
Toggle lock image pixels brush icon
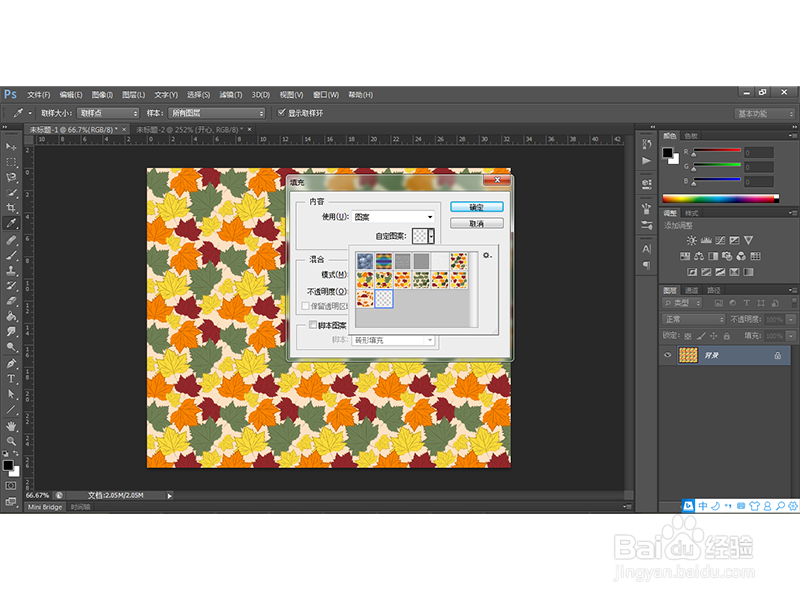click(701, 336)
